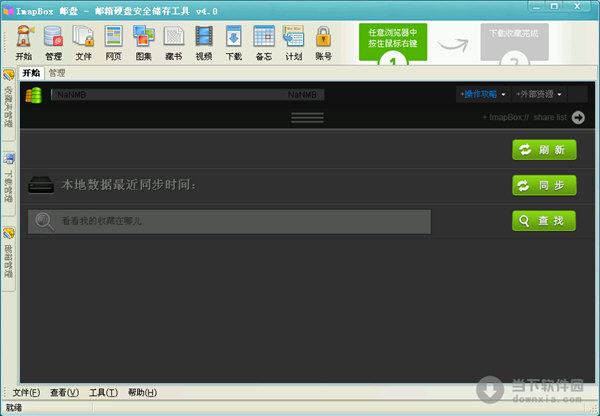The width and height of the screenshot is (600, 416).
Task: Close the ImapBox window
Action: click(x=577, y=7)
